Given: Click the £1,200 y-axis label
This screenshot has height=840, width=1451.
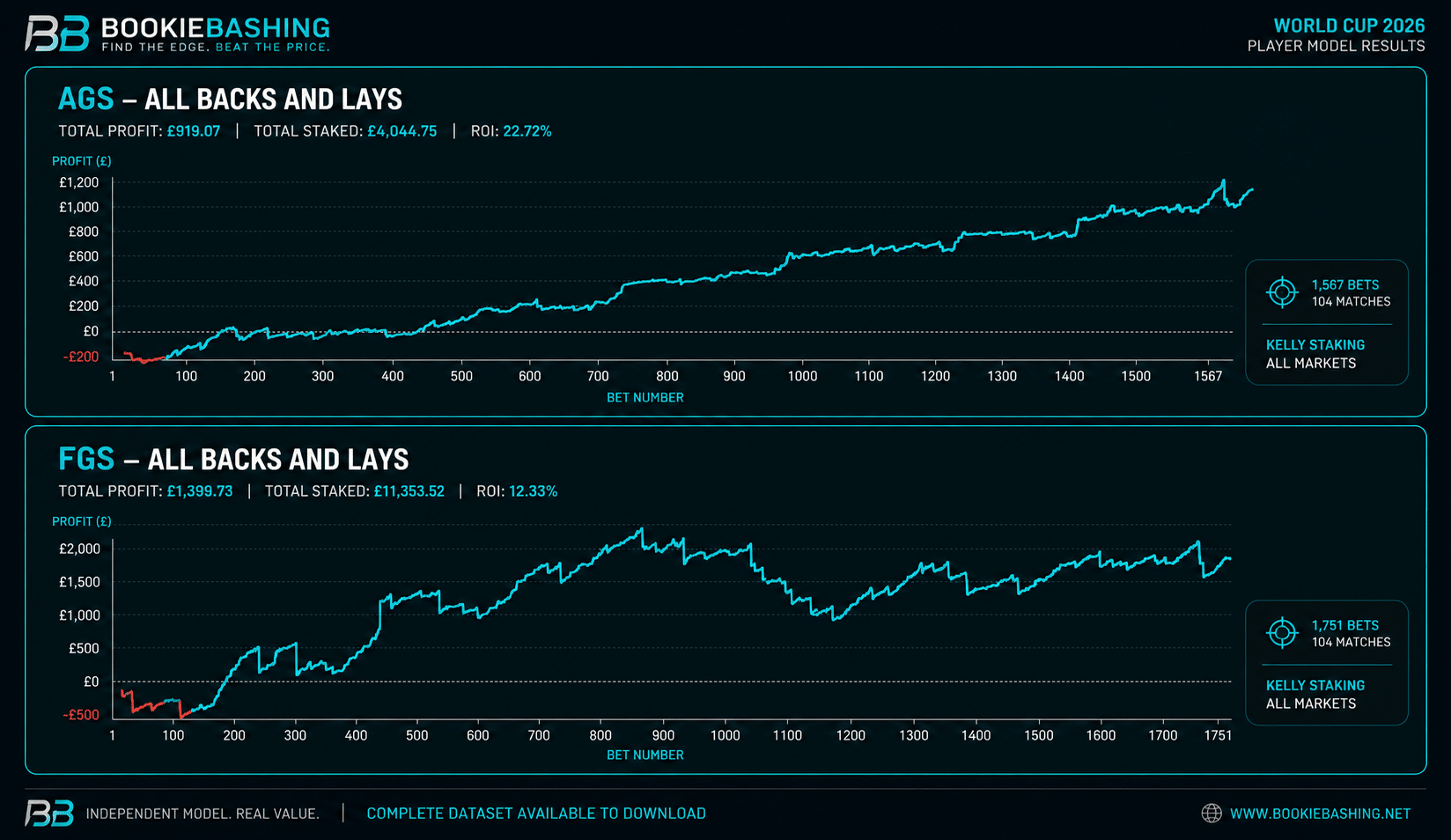Looking at the screenshot, I should click(79, 183).
